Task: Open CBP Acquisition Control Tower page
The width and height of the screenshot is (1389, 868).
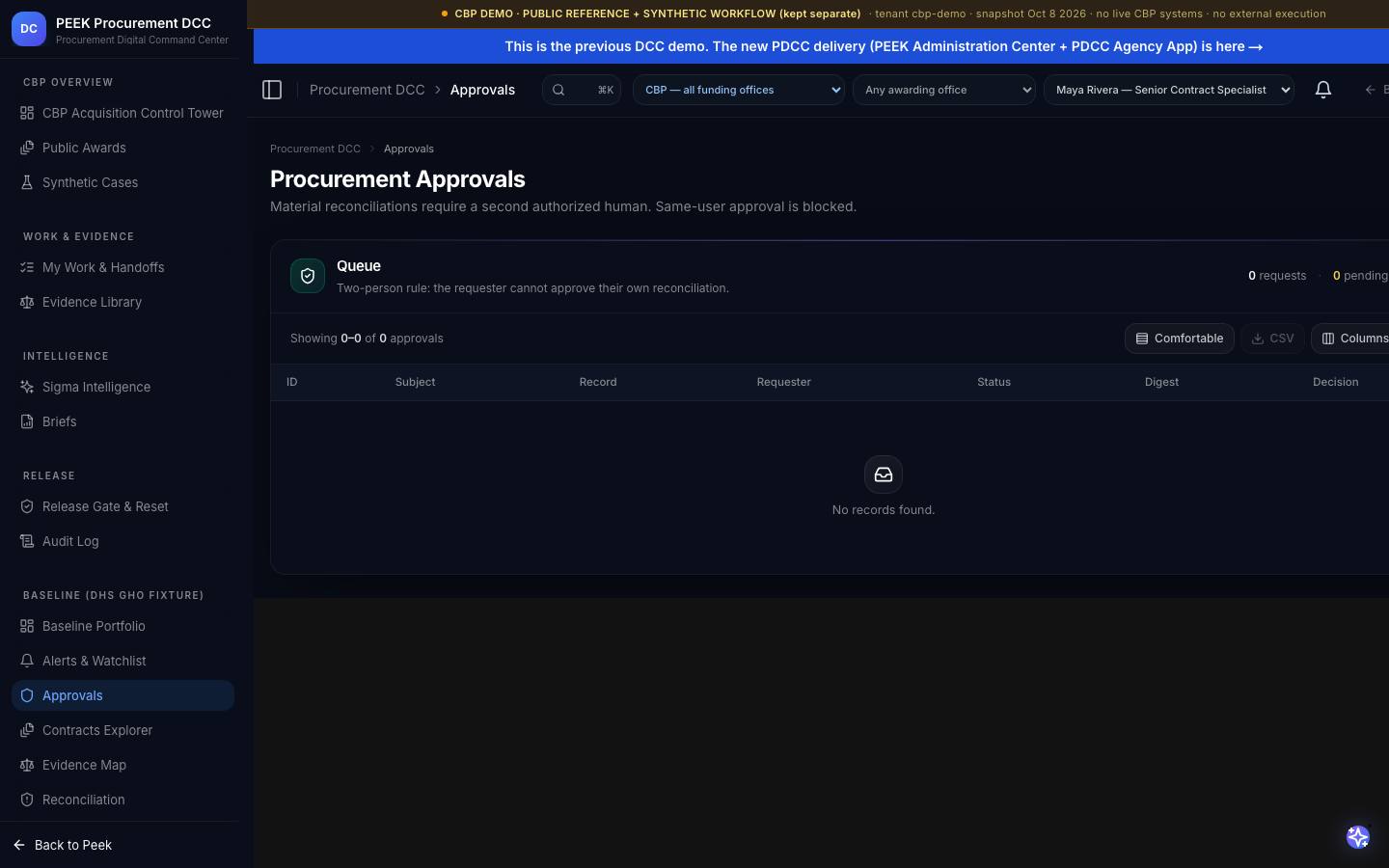Action: click(x=123, y=113)
